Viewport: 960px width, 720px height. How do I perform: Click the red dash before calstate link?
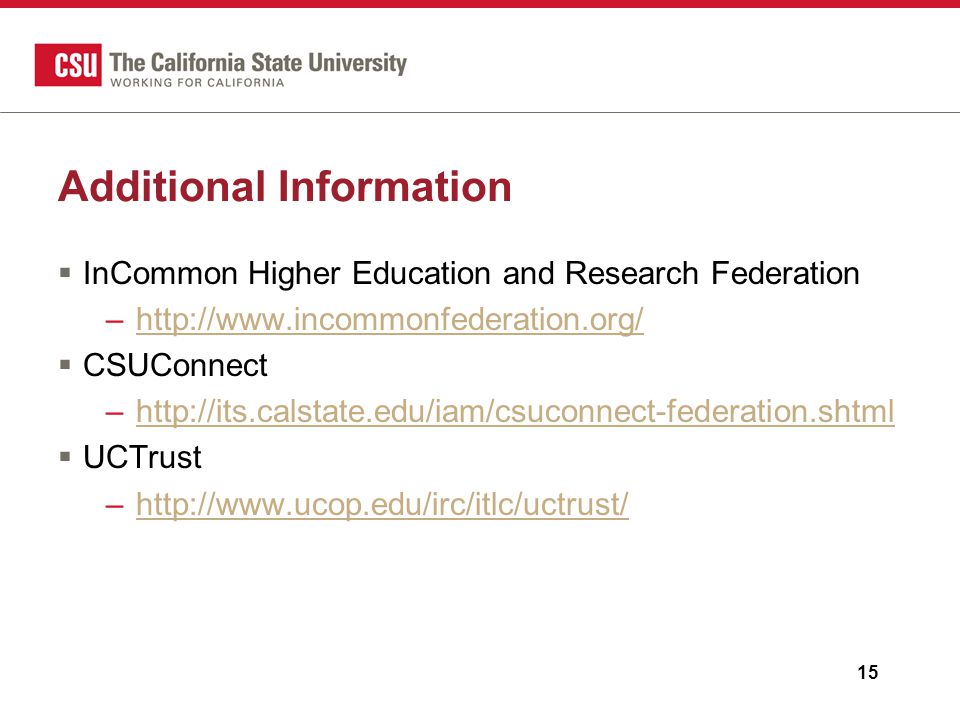pos(114,413)
